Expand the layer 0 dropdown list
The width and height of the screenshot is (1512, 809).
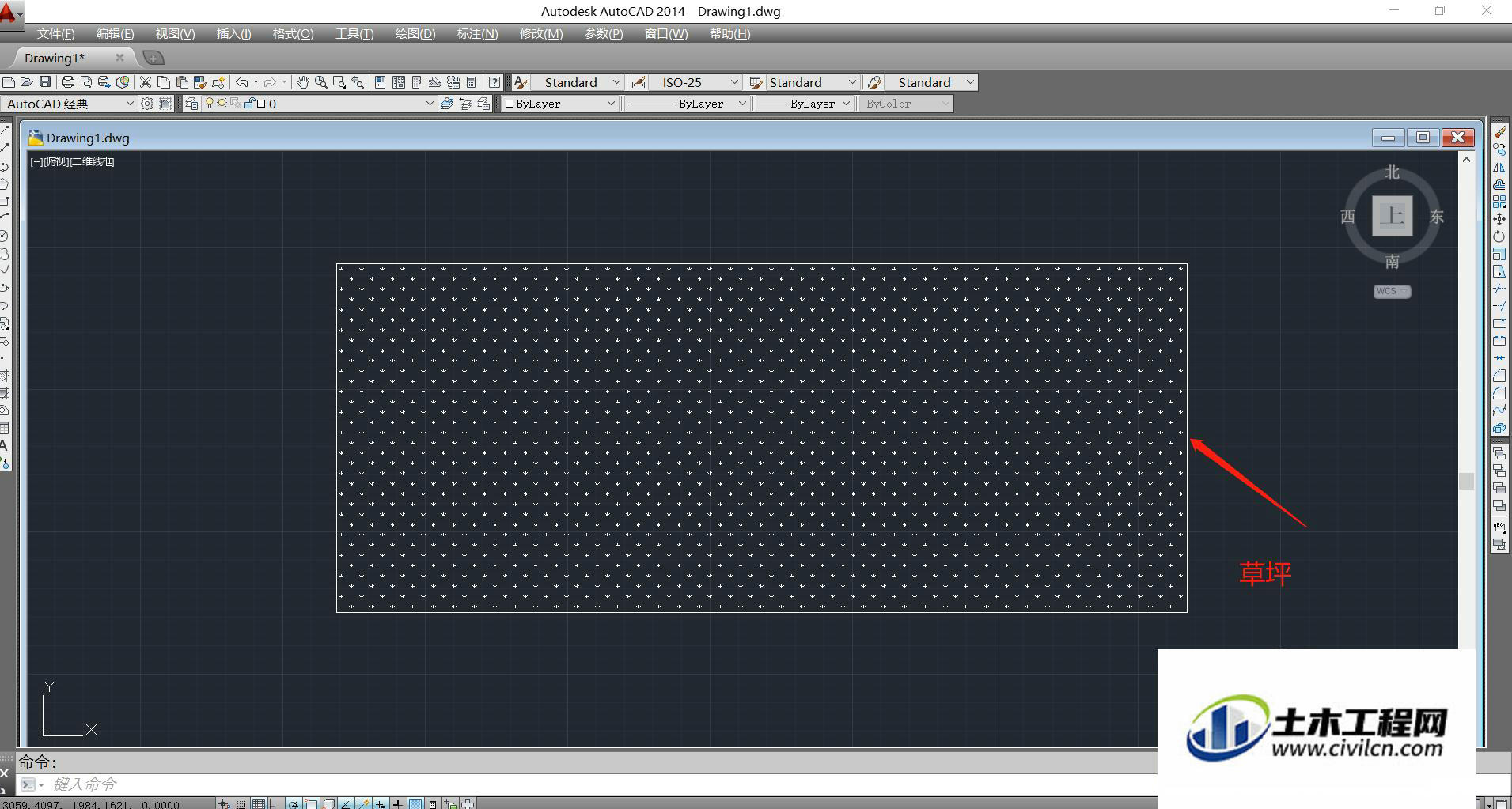click(430, 104)
